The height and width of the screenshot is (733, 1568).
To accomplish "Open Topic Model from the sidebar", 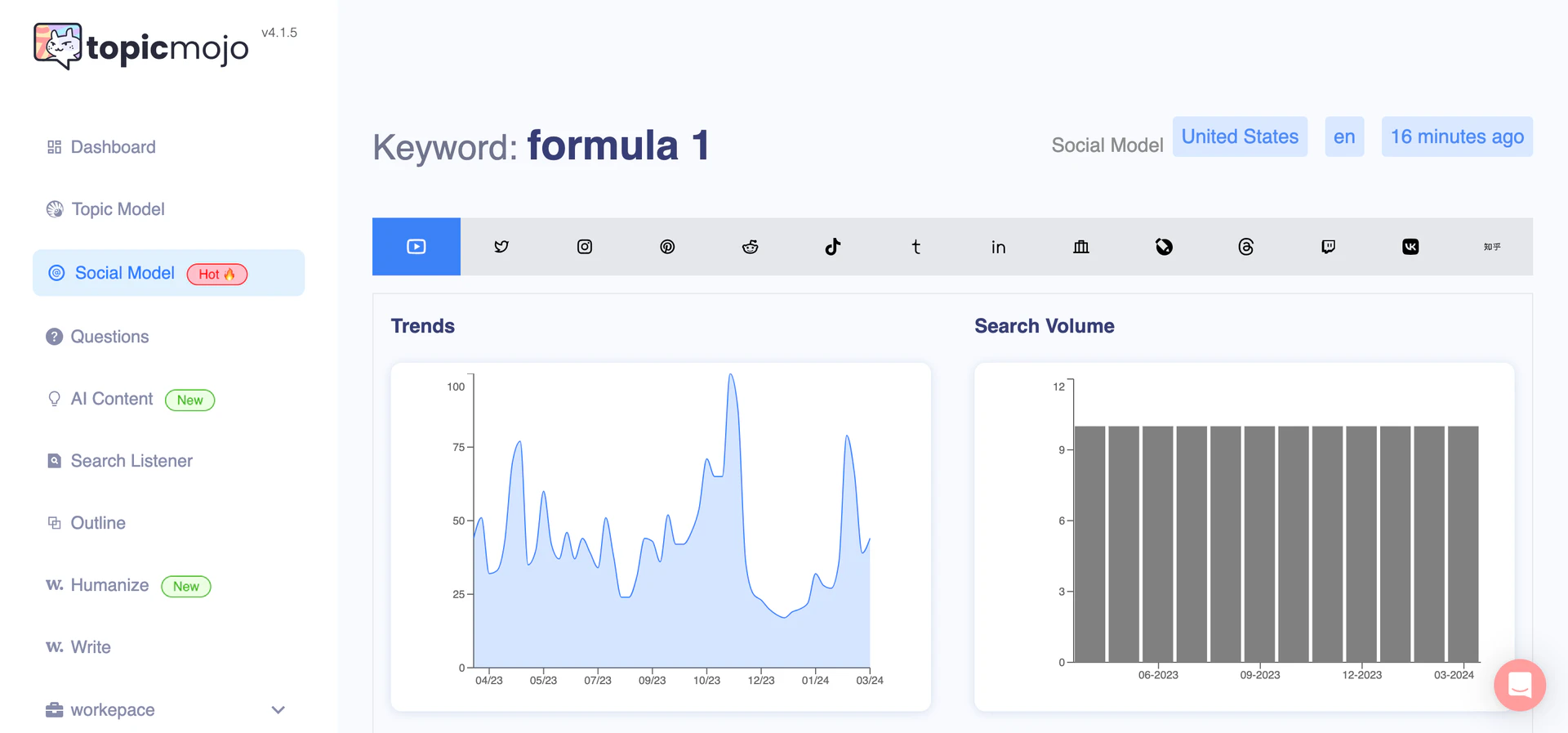I will click(x=118, y=209).
